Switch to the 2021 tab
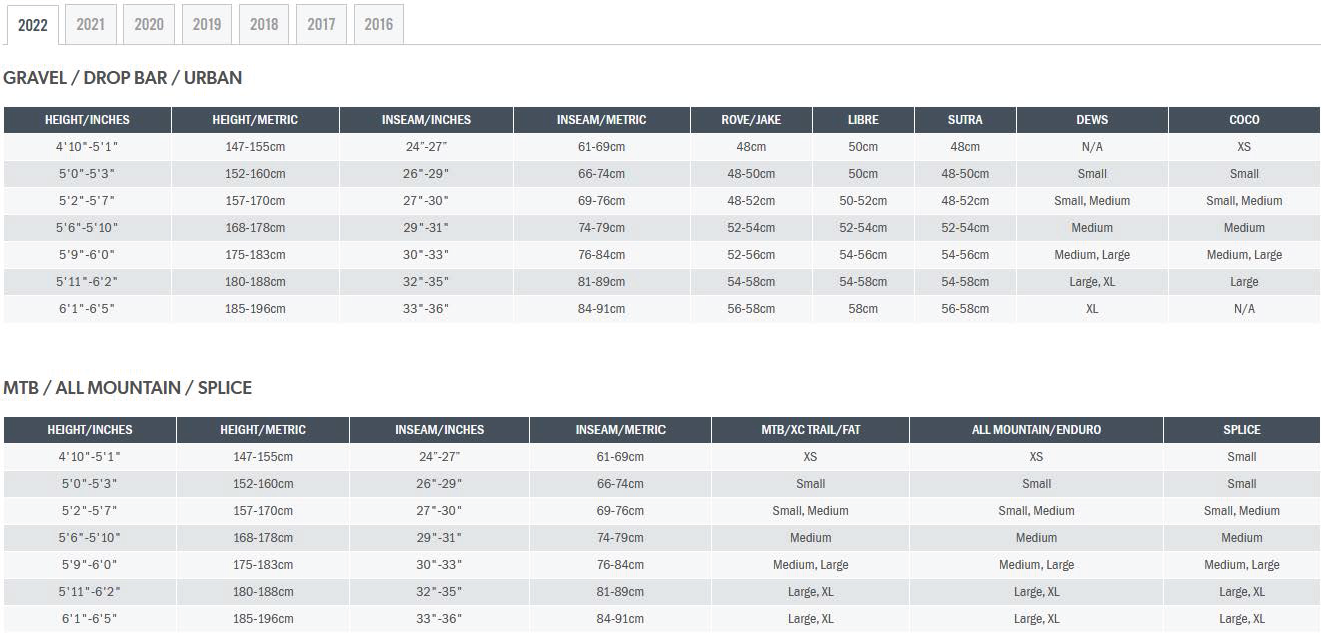 [91, 24]
